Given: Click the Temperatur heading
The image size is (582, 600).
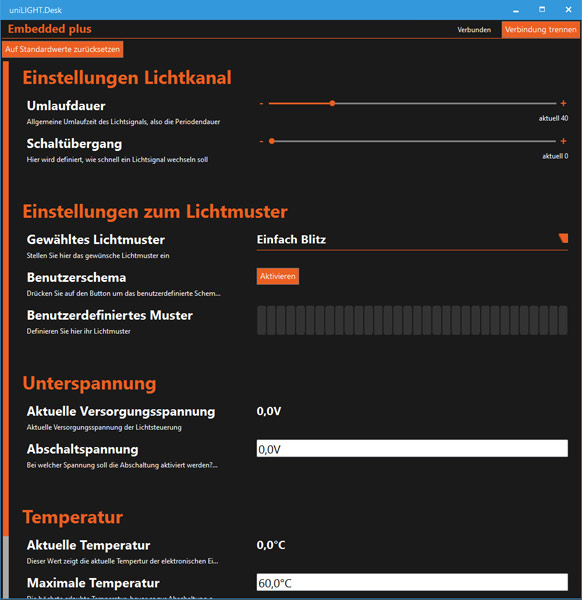Looking at the screenshot, I should [x=73, y=517].
